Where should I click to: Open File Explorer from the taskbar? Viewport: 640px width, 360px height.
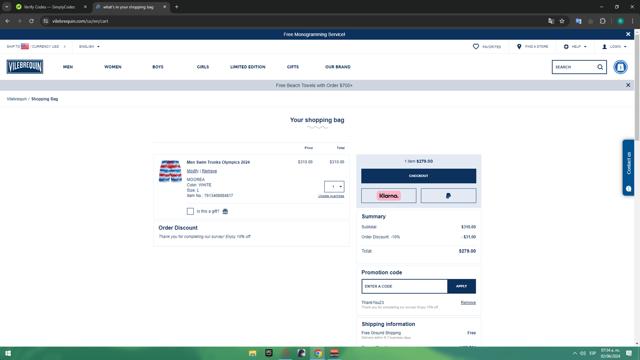click(253, 353)
